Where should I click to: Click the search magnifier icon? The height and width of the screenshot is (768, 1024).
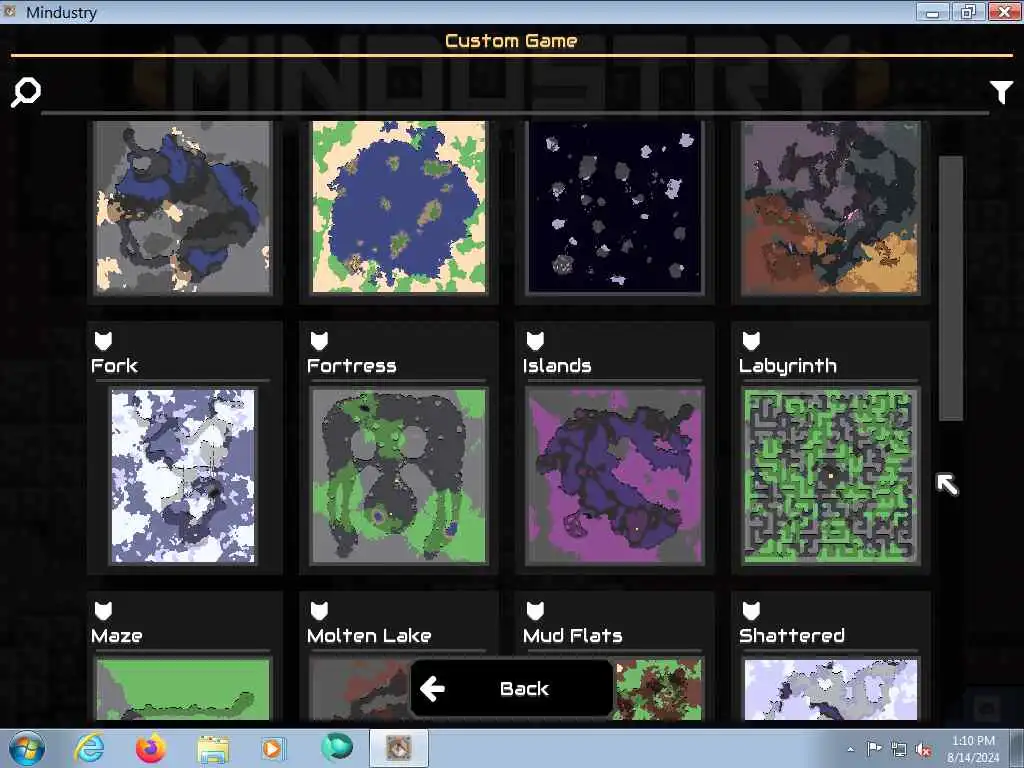coord(26,92)
